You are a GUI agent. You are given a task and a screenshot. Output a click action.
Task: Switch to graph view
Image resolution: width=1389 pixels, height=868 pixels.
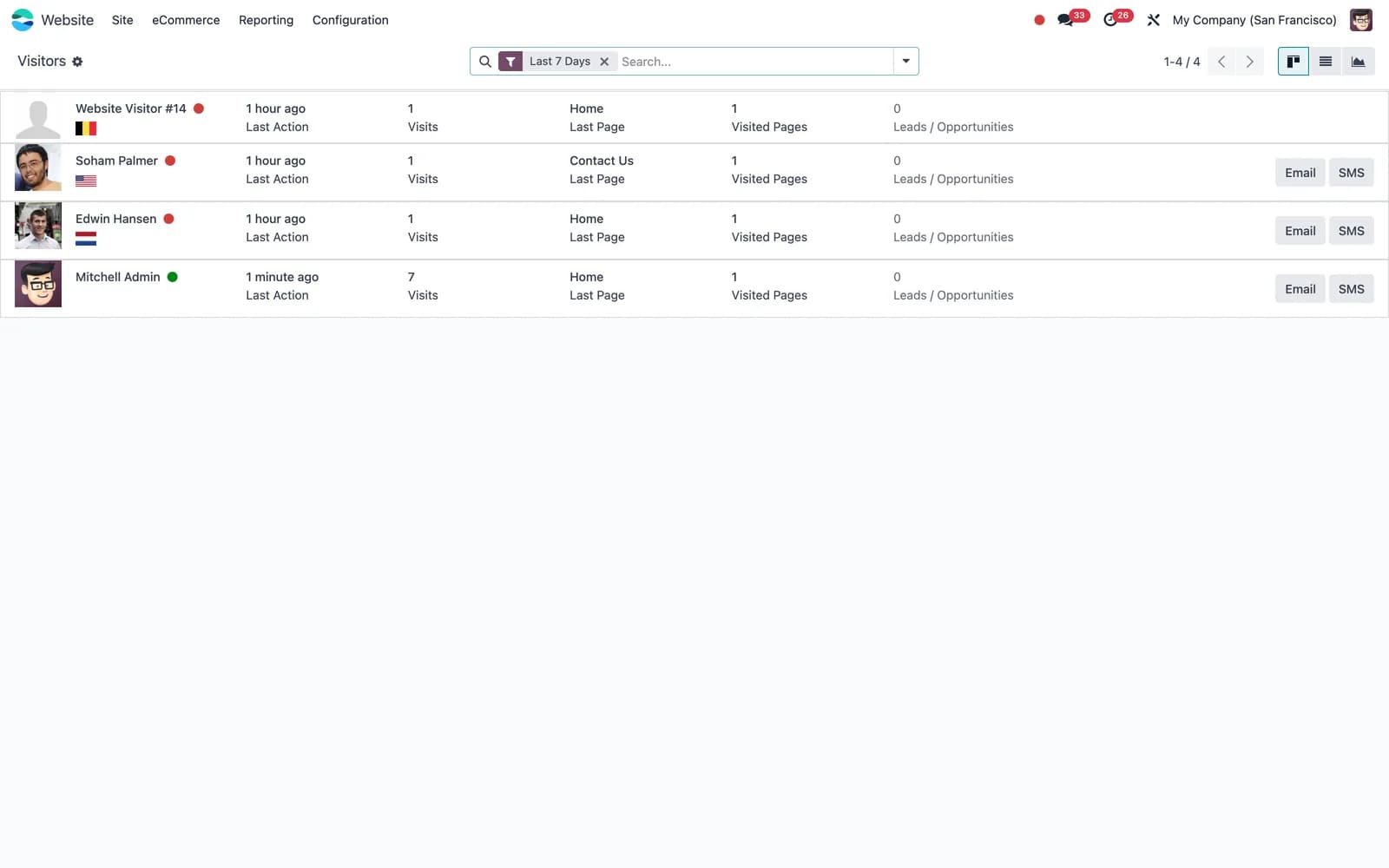click(1358, 62)
